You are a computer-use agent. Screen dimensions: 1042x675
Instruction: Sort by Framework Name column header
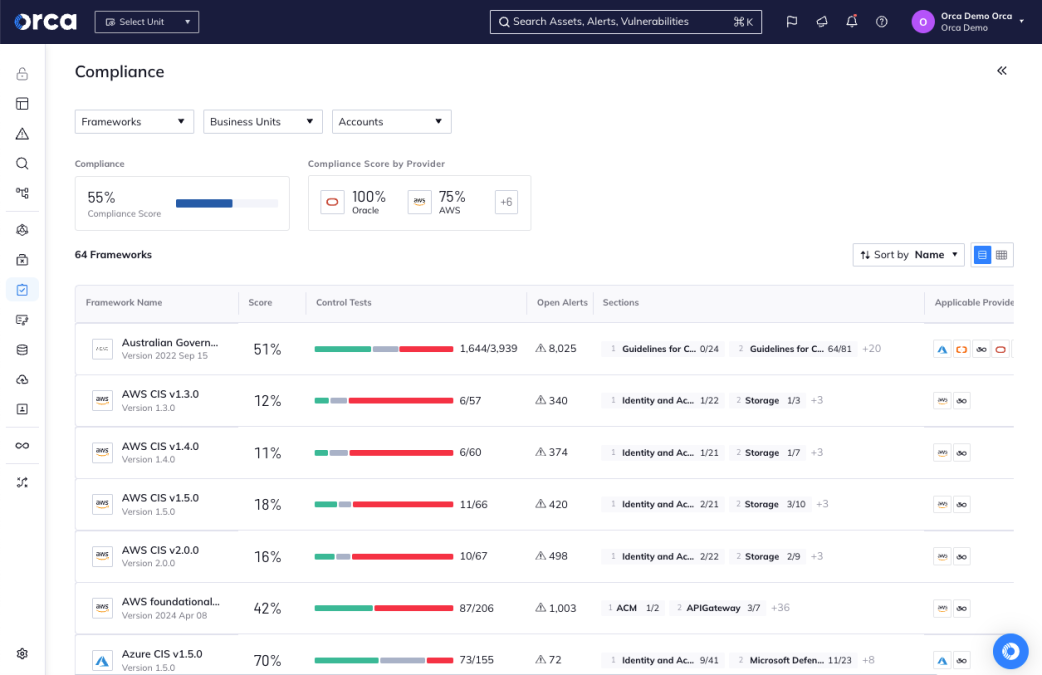tap(124, 302)
